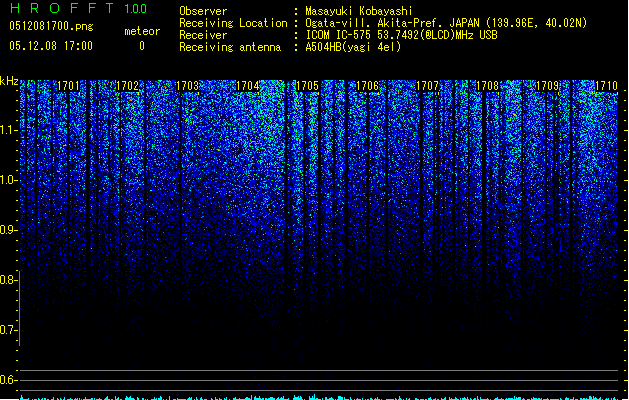Screen dimensions: 629x400
Task: Click the 1703 time marker
Action: [187, 86]
